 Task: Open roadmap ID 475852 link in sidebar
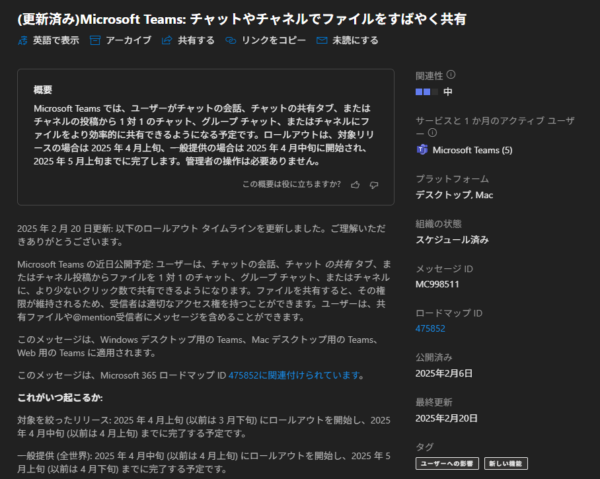430,329
